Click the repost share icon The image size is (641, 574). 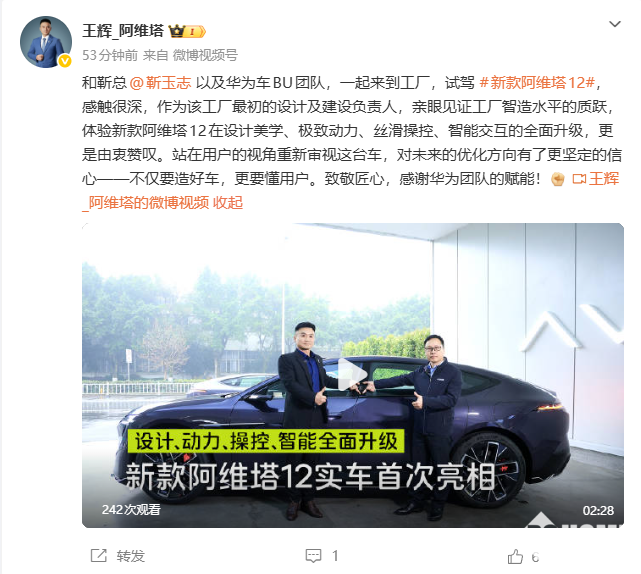[99, 556]
